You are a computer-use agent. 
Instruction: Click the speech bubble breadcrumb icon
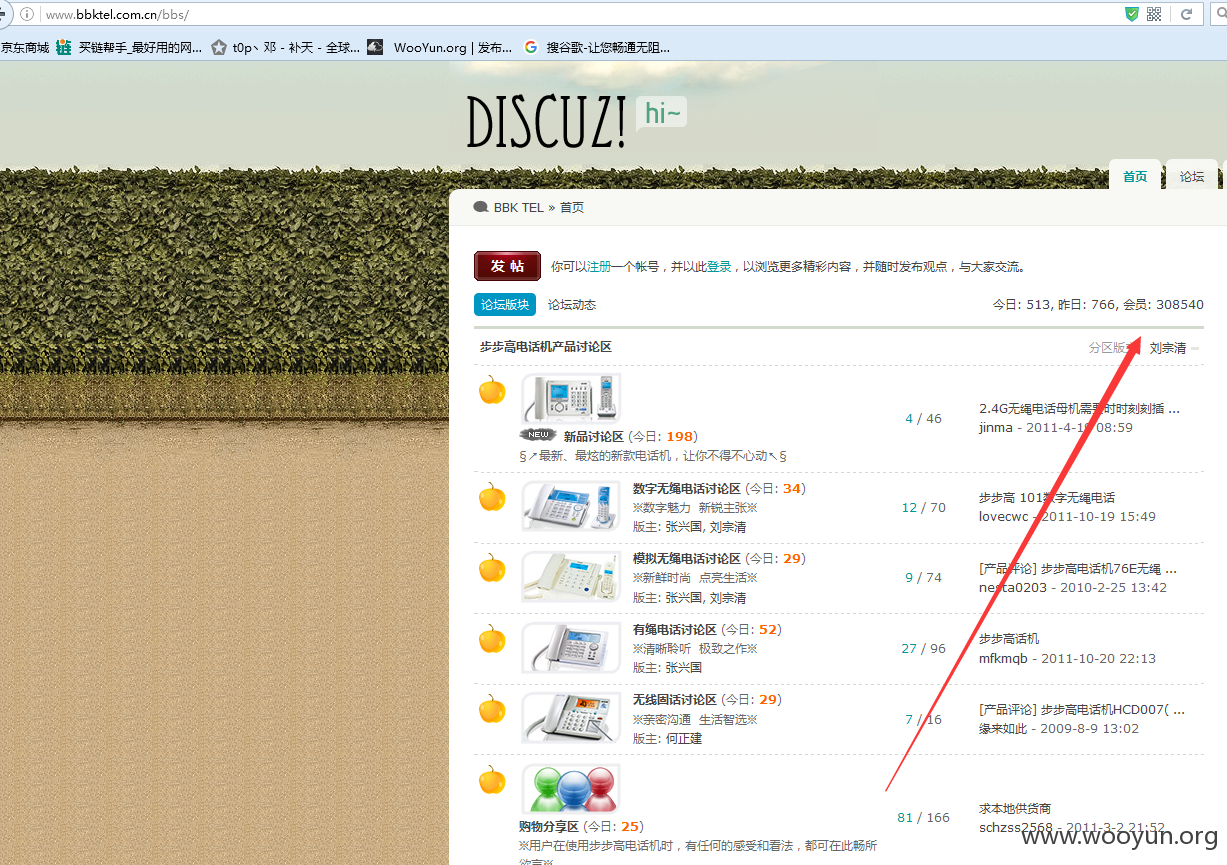coord(481,208)
